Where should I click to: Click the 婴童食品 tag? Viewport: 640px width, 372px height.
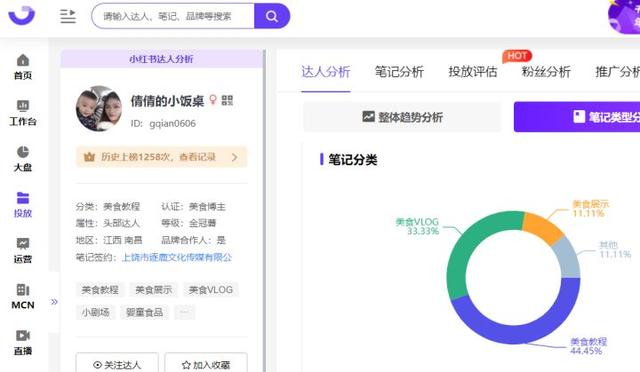pyautogui.click(x=144, y=312)
